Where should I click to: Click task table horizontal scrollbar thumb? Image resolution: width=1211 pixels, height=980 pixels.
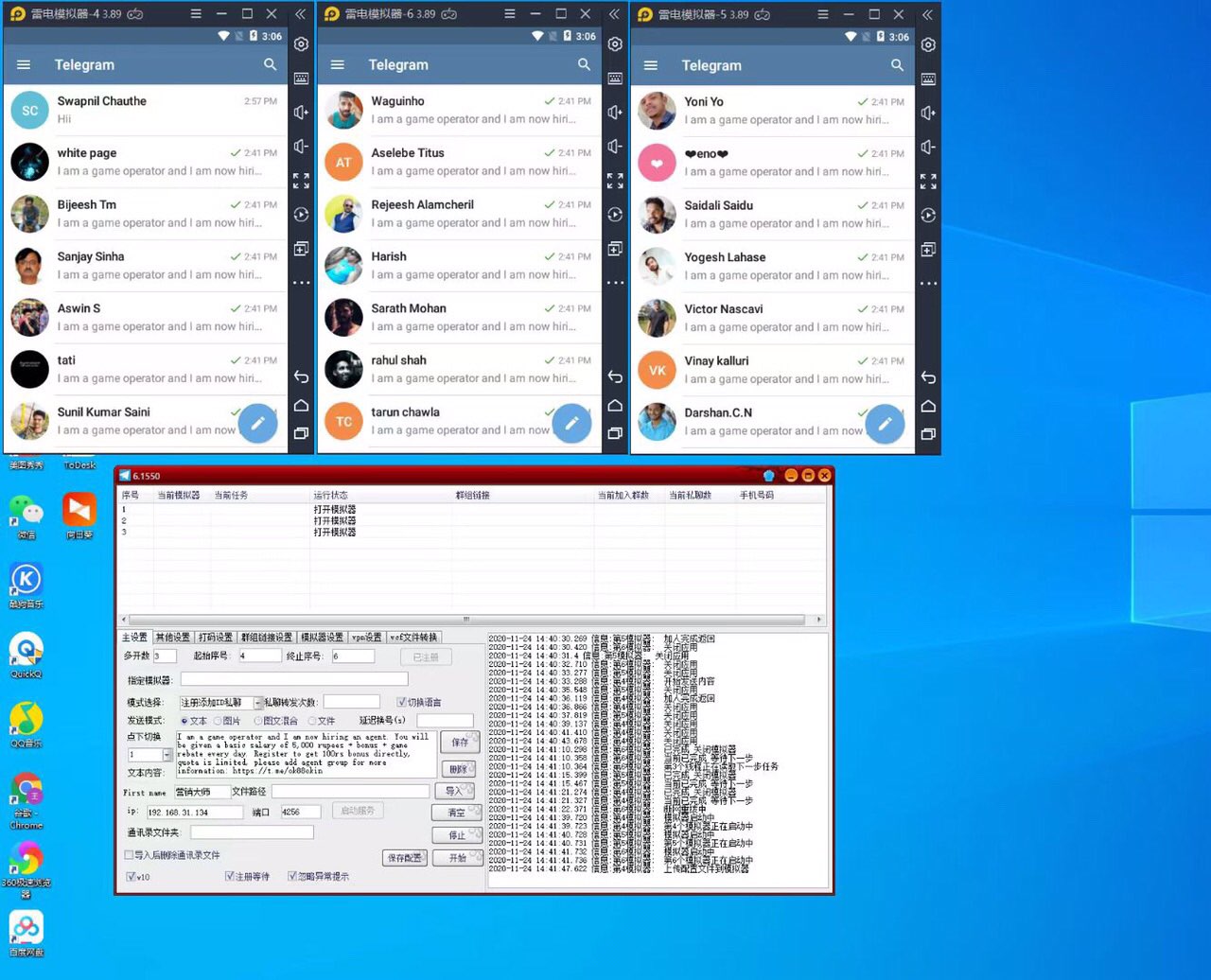465,620
